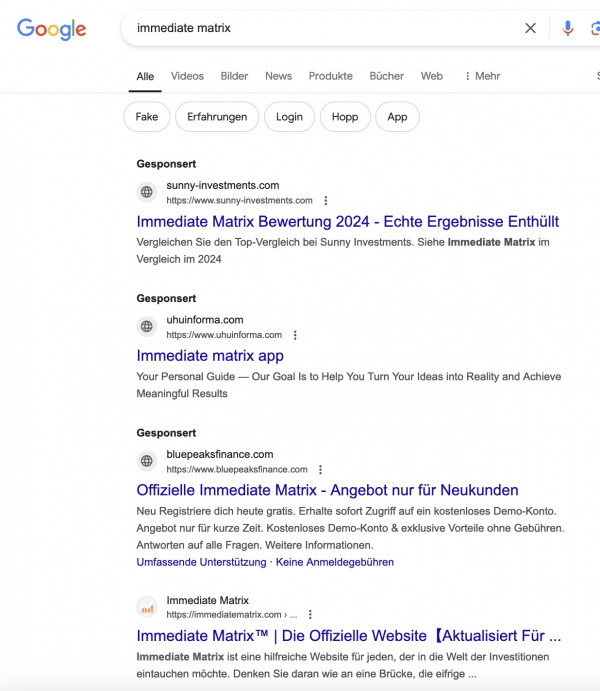
Task: Apply the Erfahrungen filter chip
Action: coord(217,117)
